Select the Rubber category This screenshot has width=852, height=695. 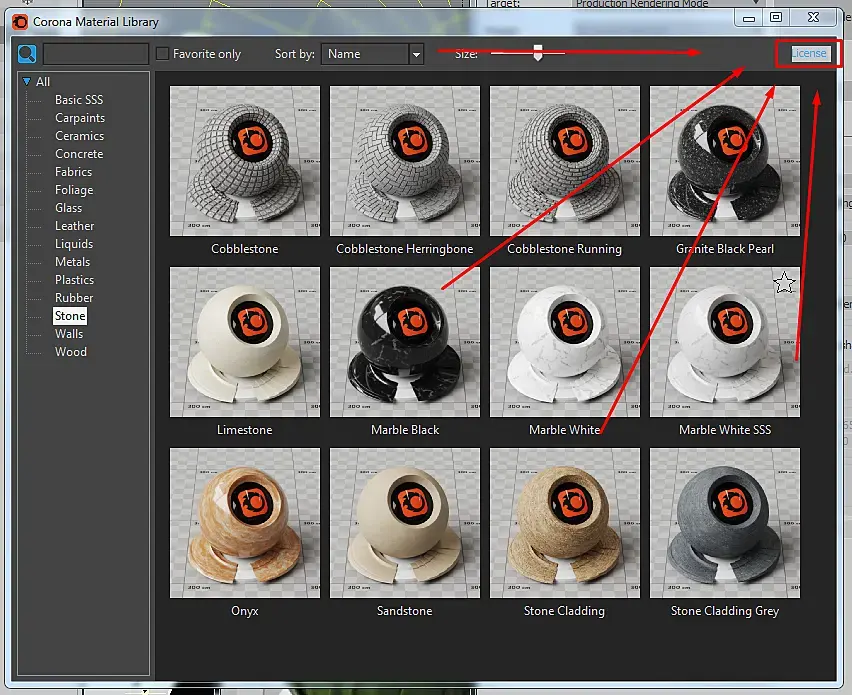(74, 297)
